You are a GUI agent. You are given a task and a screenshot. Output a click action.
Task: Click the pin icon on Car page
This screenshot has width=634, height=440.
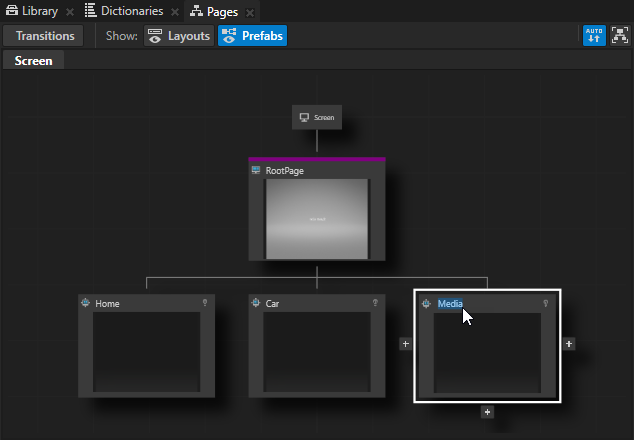pos(375,303)
